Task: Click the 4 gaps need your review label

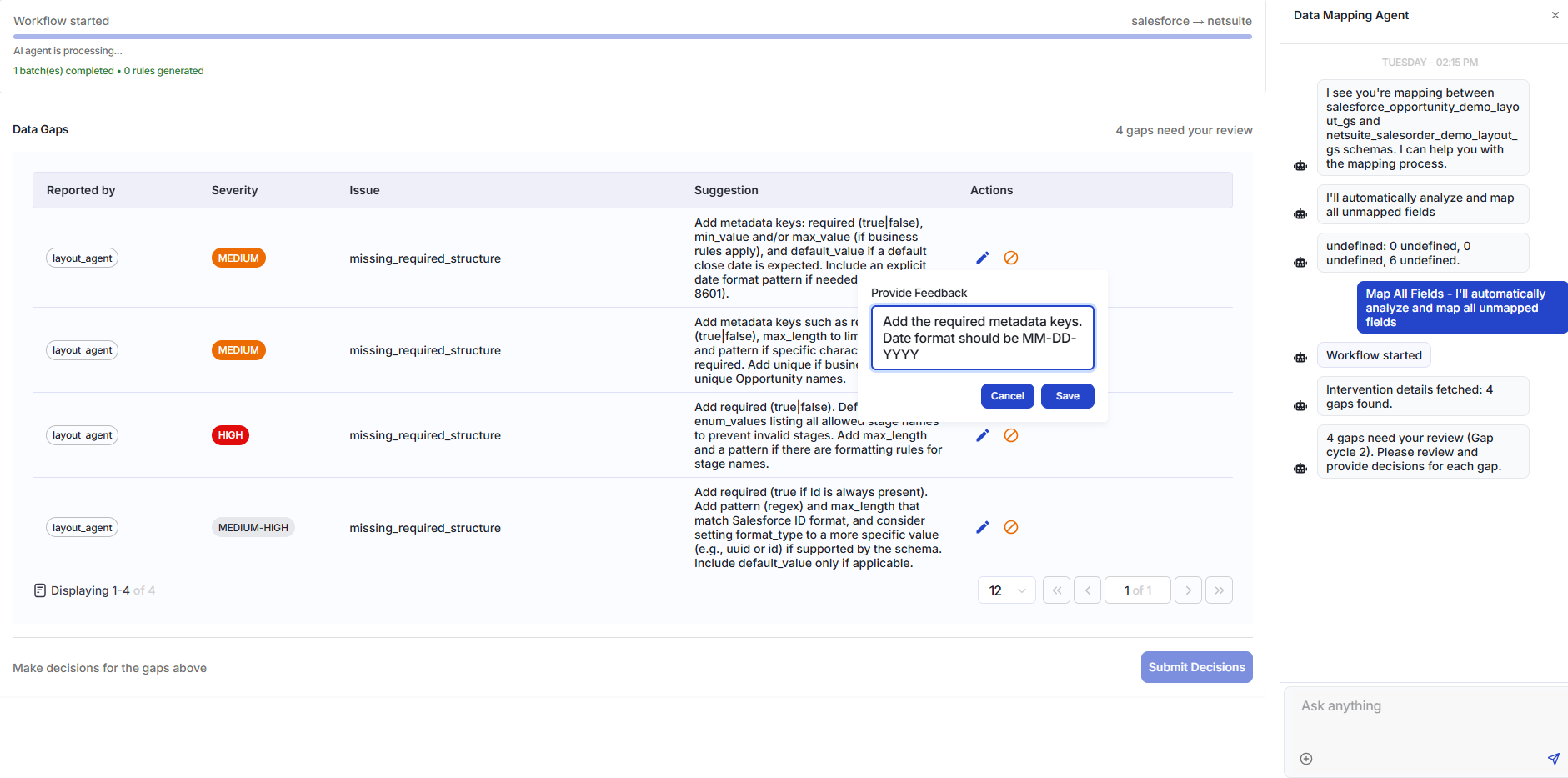Action: (x=1184, y=130)
